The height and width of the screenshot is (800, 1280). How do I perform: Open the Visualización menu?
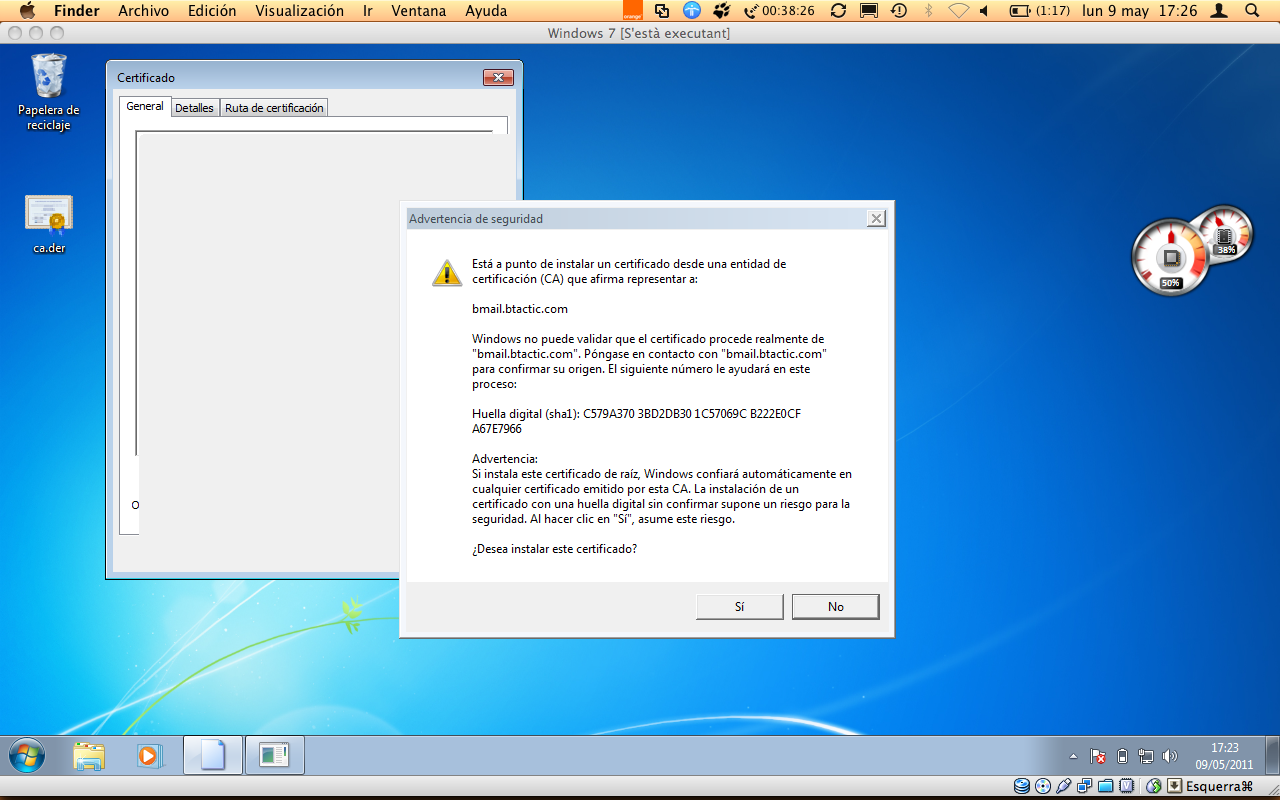pos(299,11)
